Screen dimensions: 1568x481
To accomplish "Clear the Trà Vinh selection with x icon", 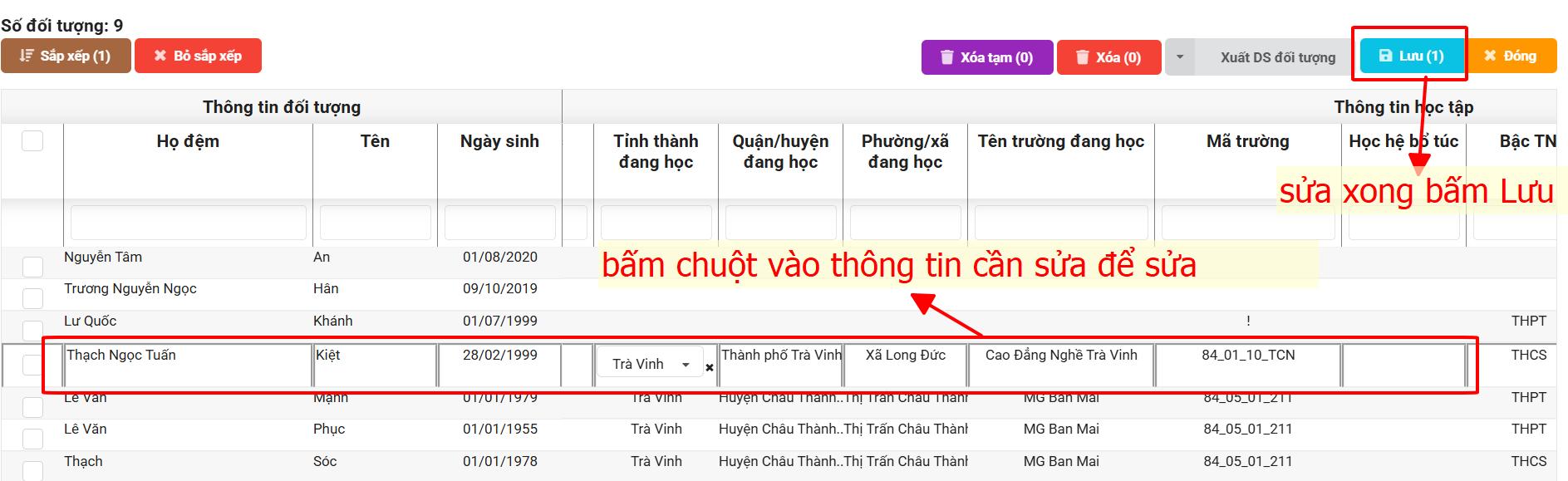I will (710, 367).
